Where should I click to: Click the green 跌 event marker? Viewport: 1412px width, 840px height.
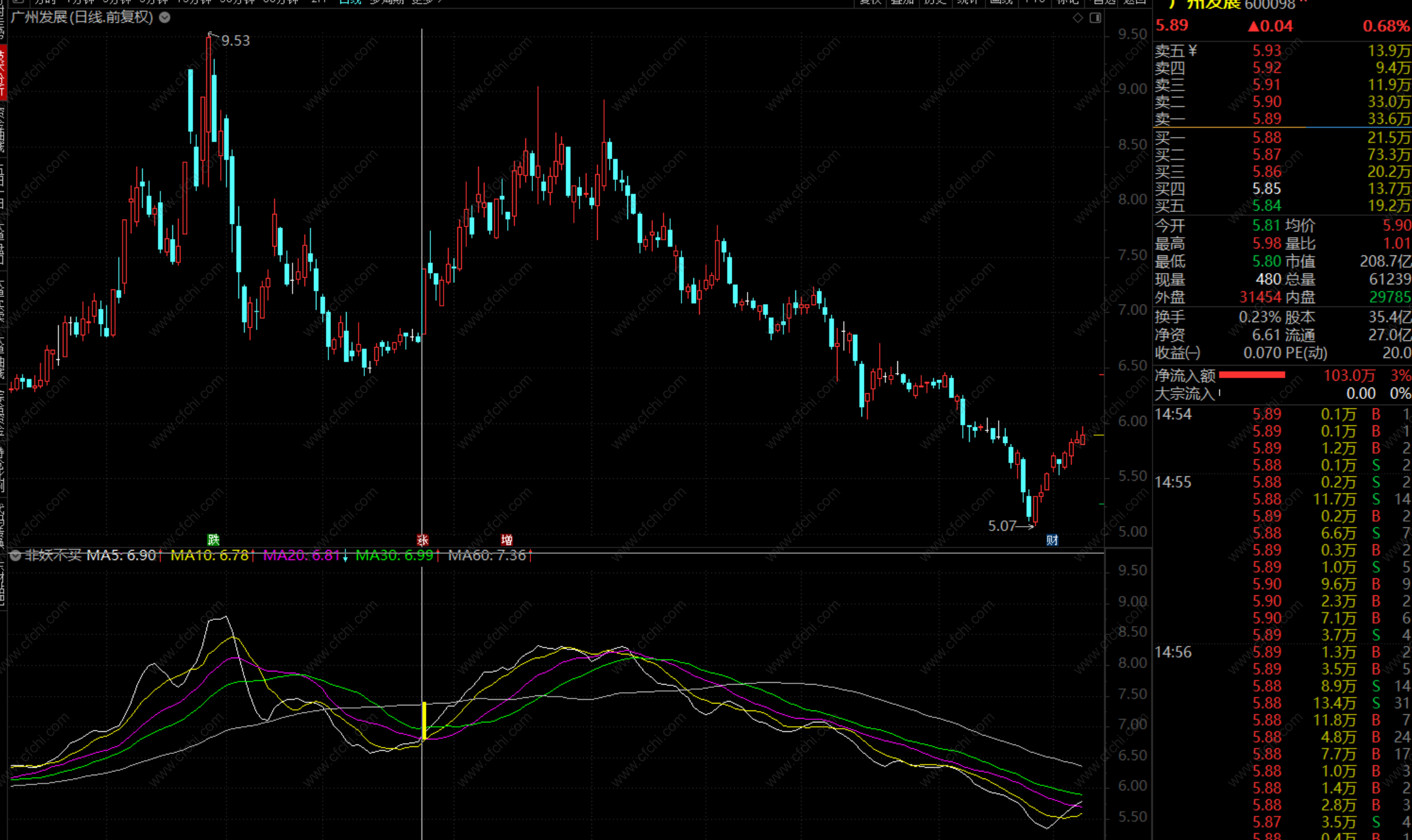pyautogui.click(x=213, y=540)
